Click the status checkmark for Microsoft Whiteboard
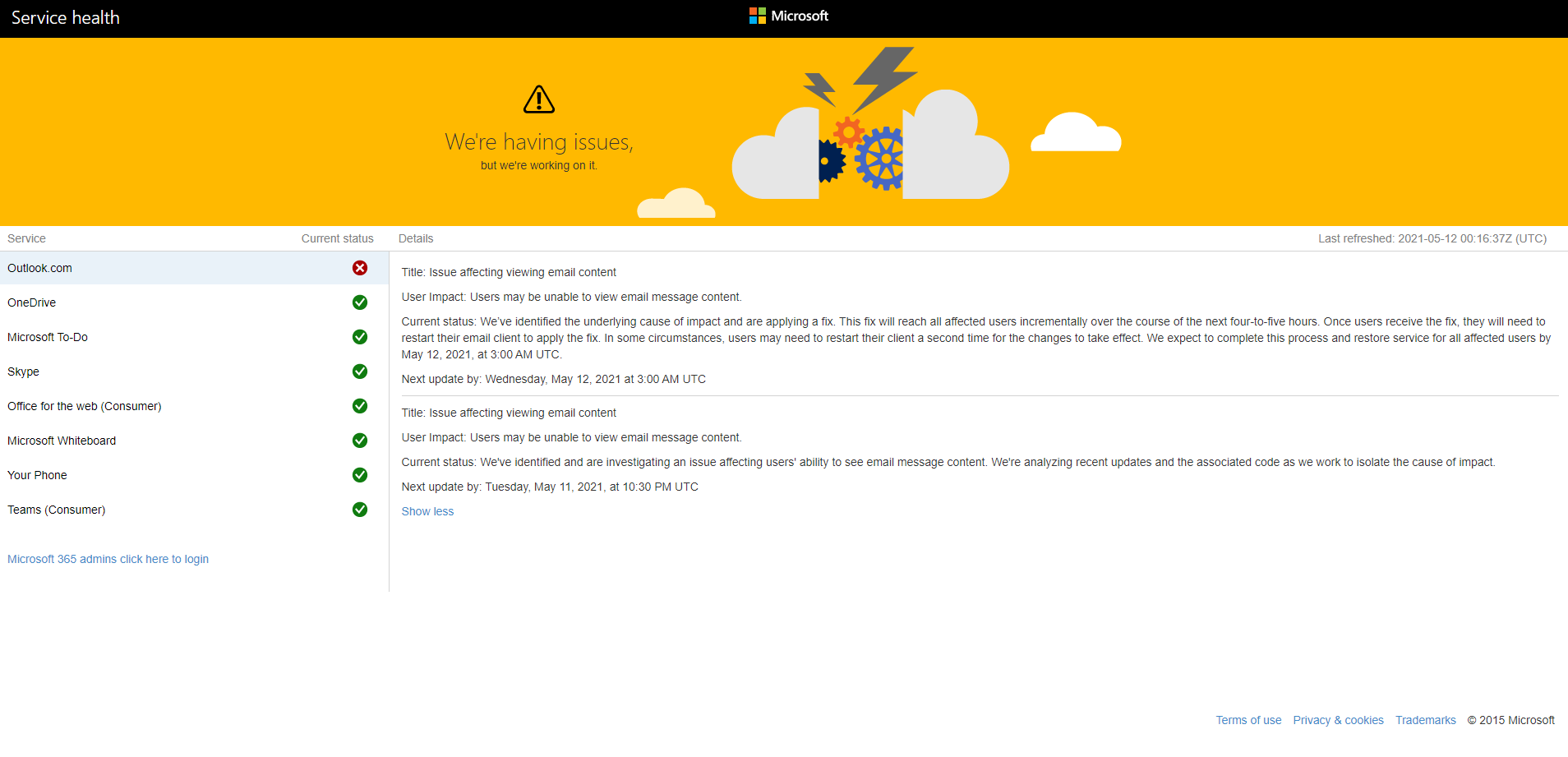 point(360,441)
